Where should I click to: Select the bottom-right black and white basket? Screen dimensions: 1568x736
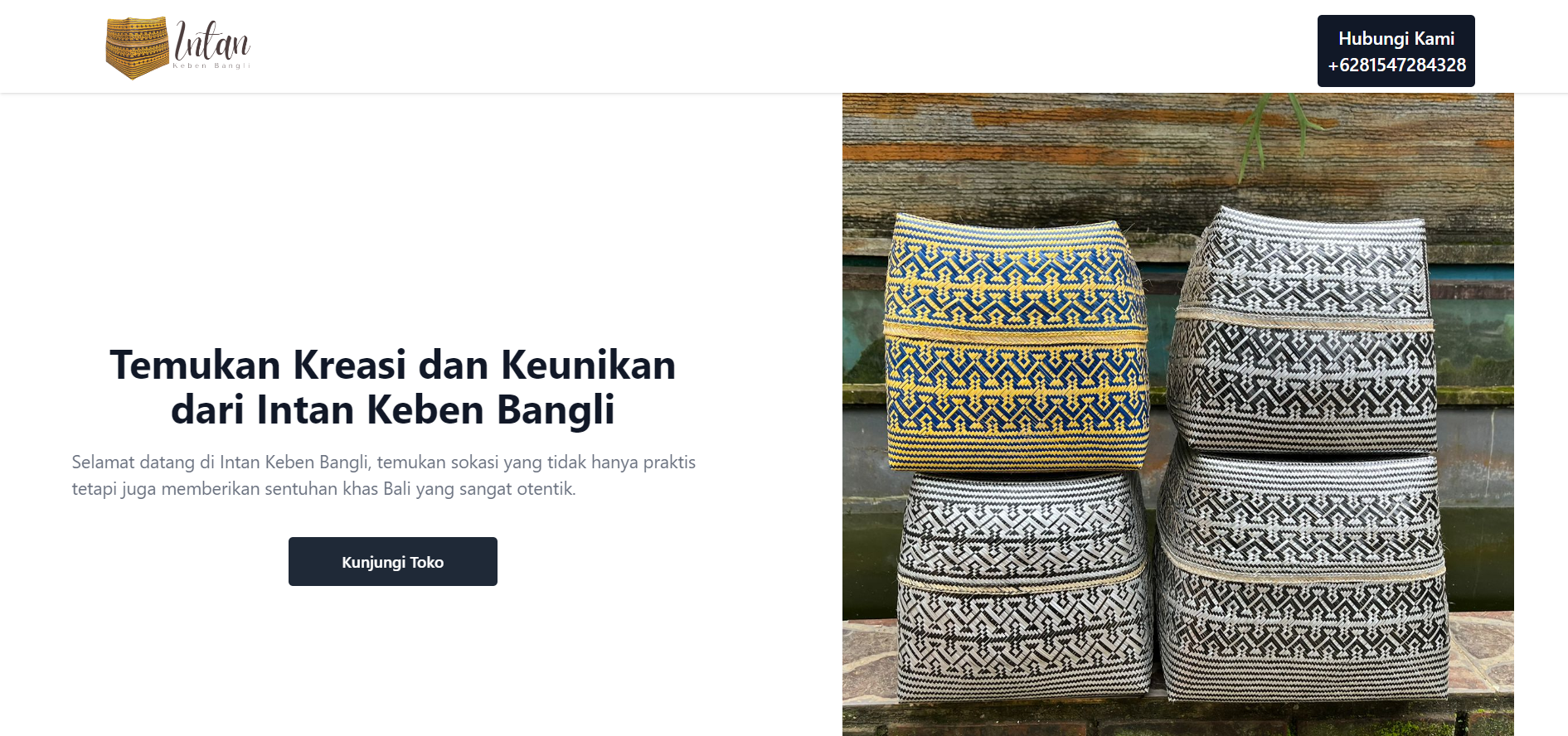pos(1302,576)
